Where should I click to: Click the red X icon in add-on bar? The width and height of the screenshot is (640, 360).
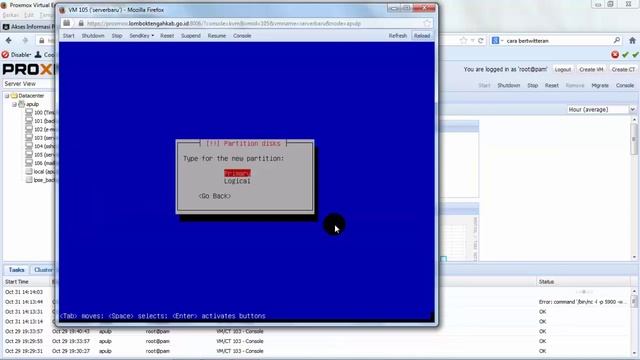tap(615, 55)
